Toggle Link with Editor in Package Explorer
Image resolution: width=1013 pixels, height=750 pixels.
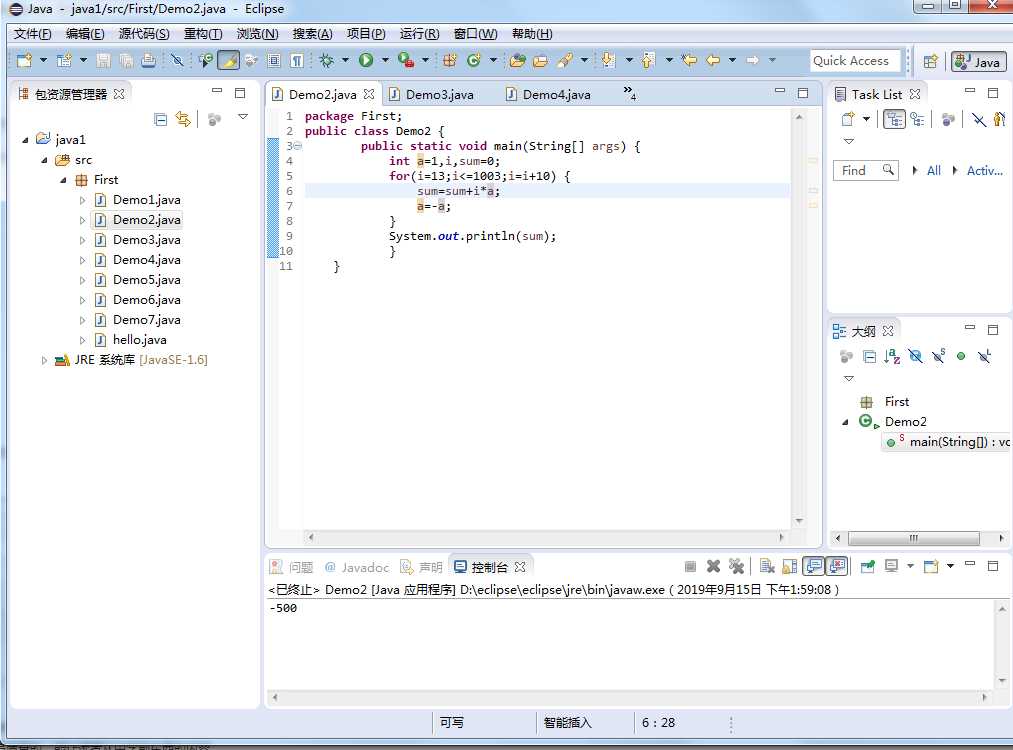tap(183, 120)
